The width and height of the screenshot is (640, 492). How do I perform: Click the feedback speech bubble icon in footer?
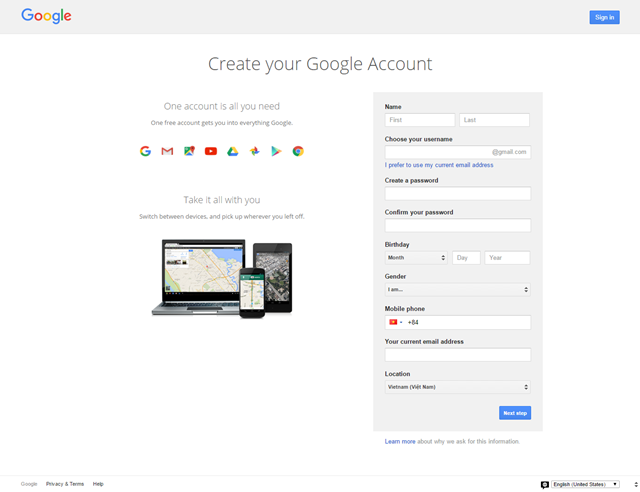point(544,485)
